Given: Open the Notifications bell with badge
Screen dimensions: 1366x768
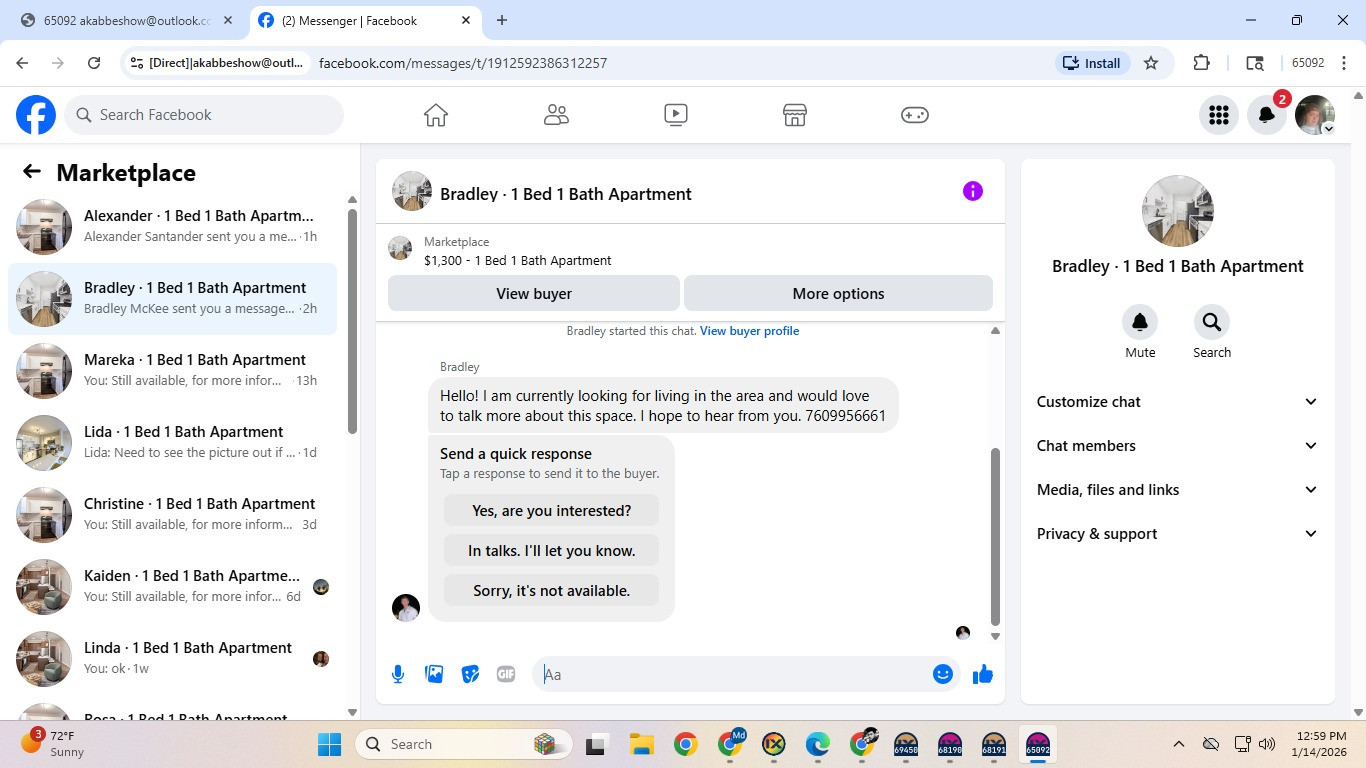Looking at the screenshot, I should click(x=1266, y=115).
